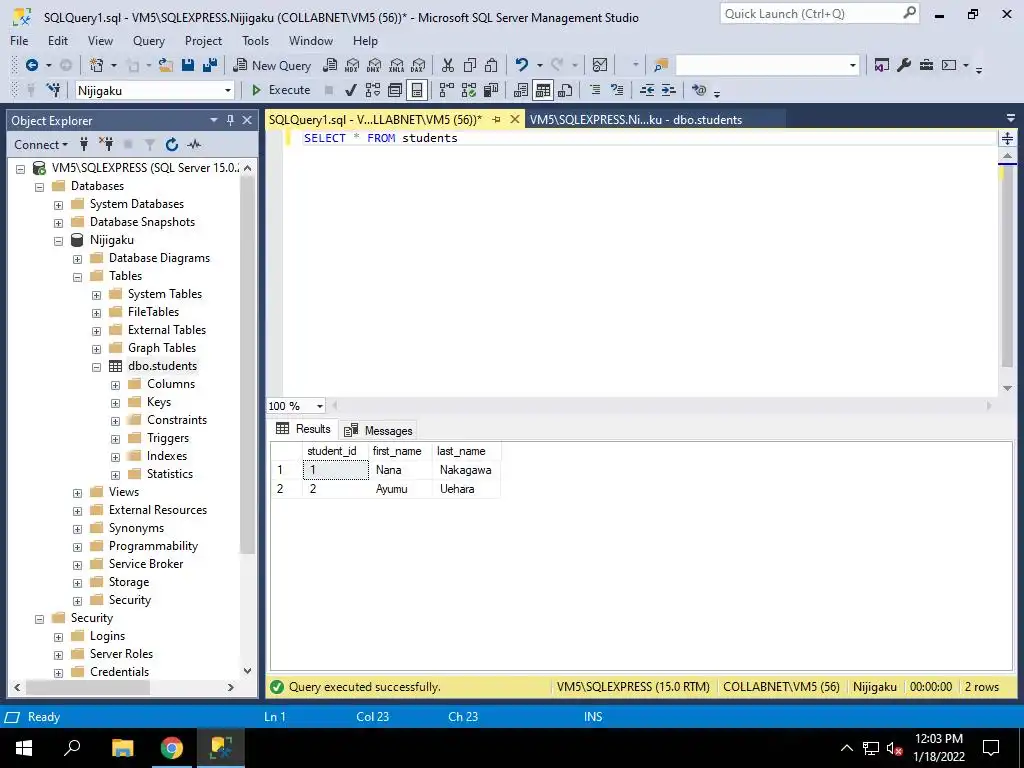Click the Change Connection icon
The width and height of the screenshot is (1024, 768).
tap(54, 90)
